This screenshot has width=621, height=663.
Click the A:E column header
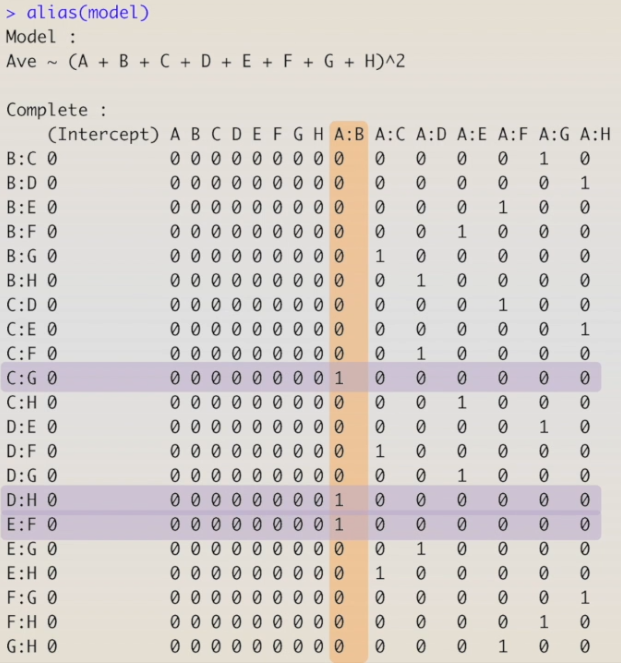pos(471,134)
